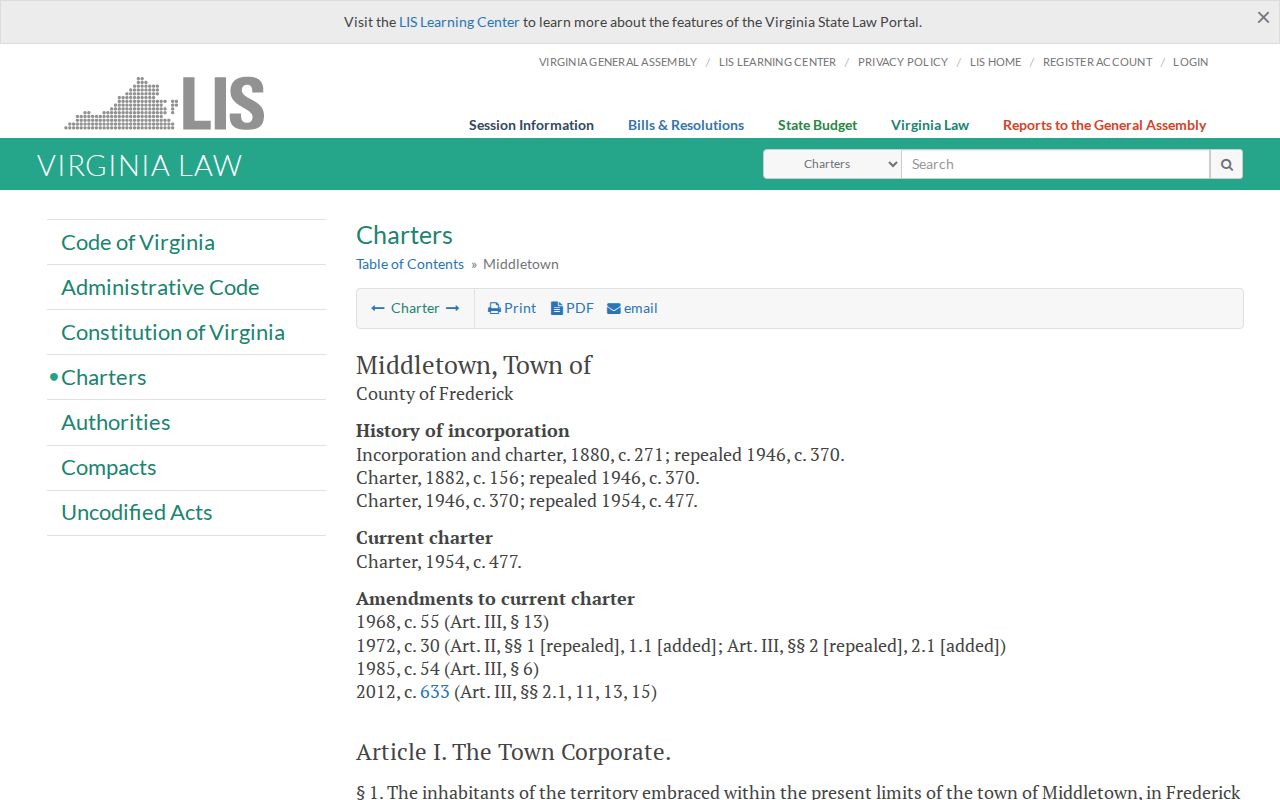Click the Middletown breadcrumb text
Screen dimensions: 1280x800
click(521, 264)
